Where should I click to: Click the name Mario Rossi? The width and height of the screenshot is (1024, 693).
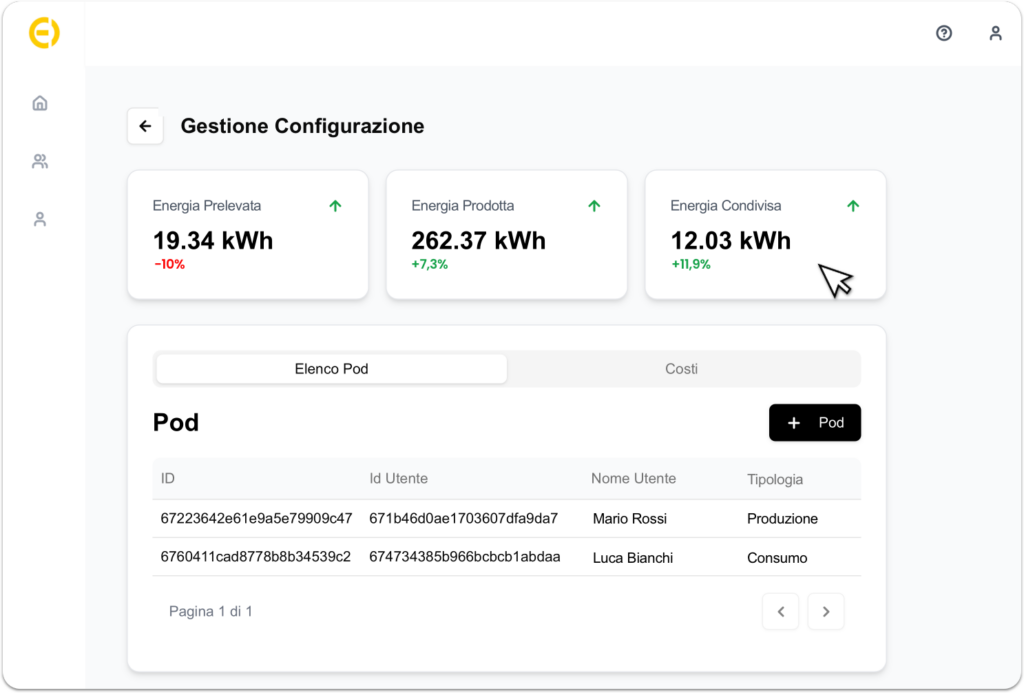(630, 519)
